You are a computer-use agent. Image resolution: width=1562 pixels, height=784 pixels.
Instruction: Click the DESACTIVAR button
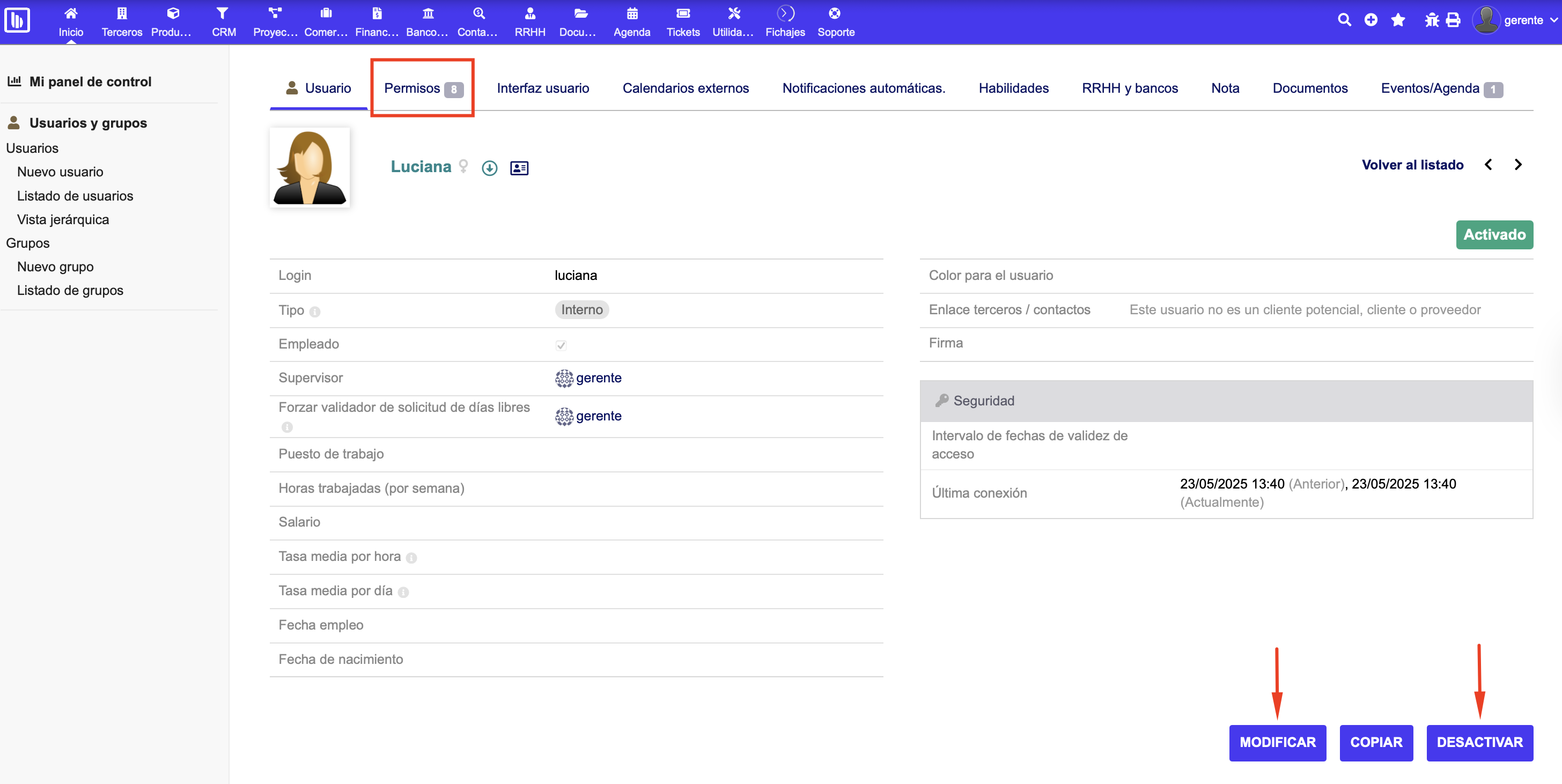click(x=1479, y=742)
